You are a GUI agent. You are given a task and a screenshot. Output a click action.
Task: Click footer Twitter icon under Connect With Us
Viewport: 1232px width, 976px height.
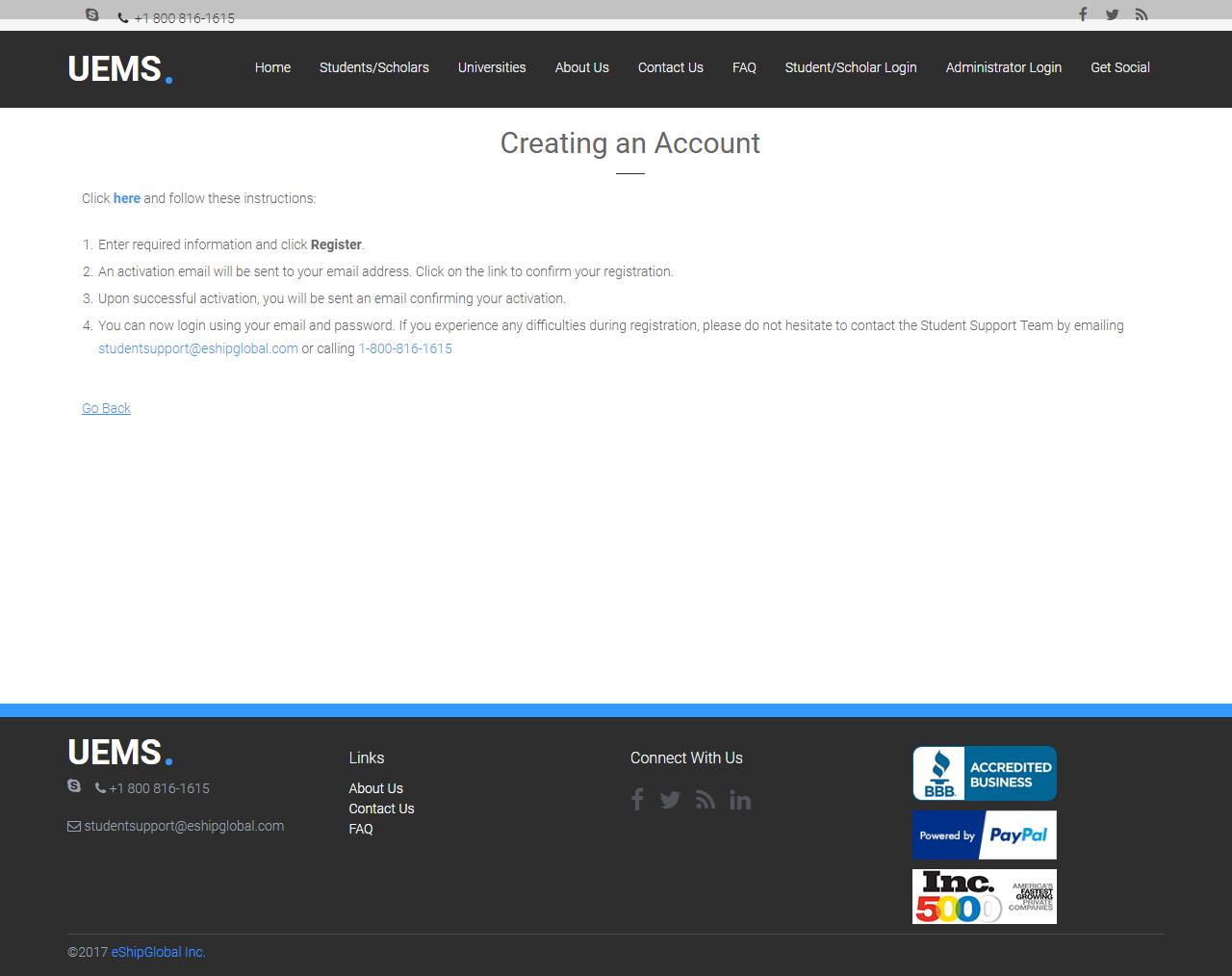tap(670, 800)
